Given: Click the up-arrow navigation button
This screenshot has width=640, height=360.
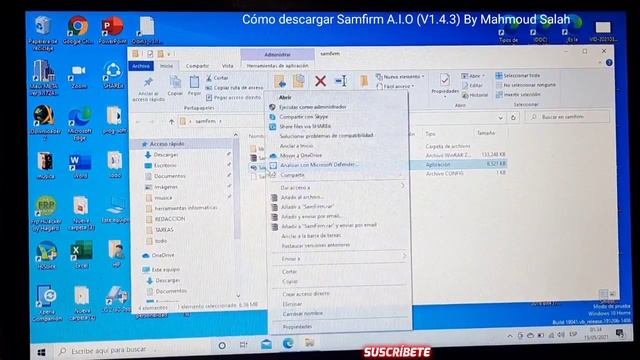Looking at the screenshot, I should pos(171,121).
